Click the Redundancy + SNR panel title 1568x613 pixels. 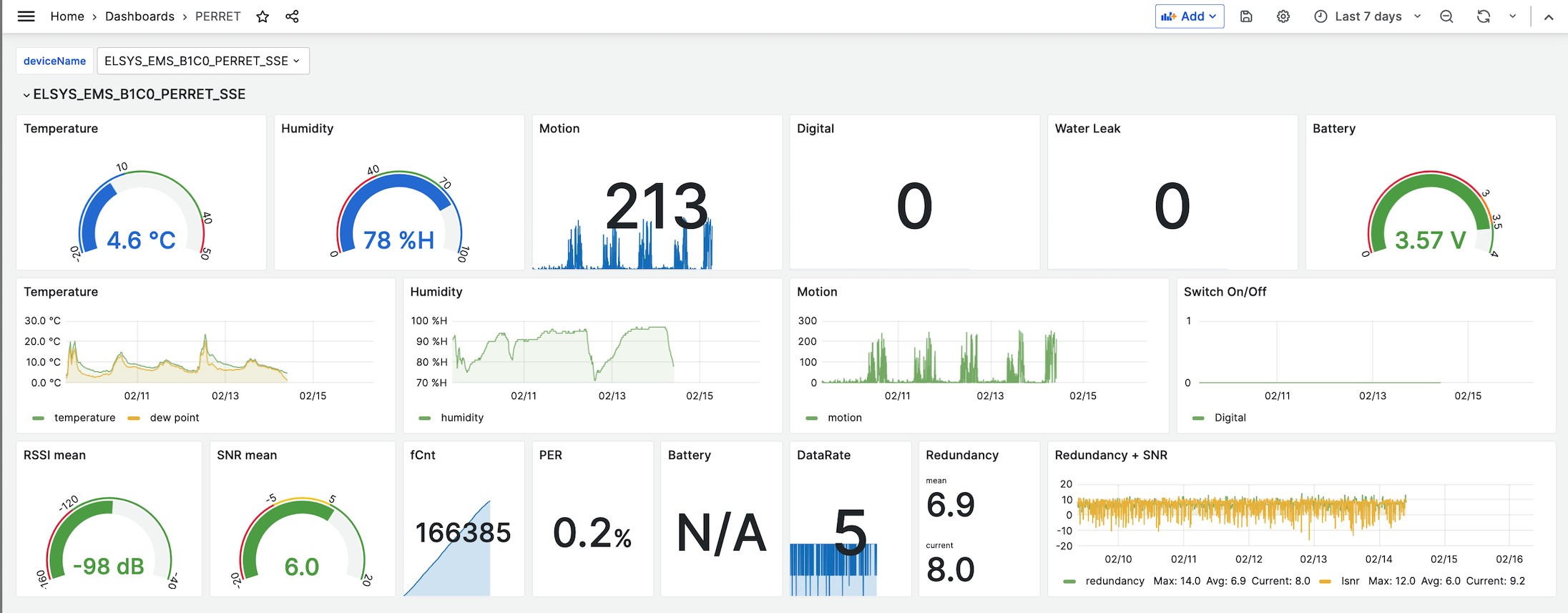point(1110,455)
